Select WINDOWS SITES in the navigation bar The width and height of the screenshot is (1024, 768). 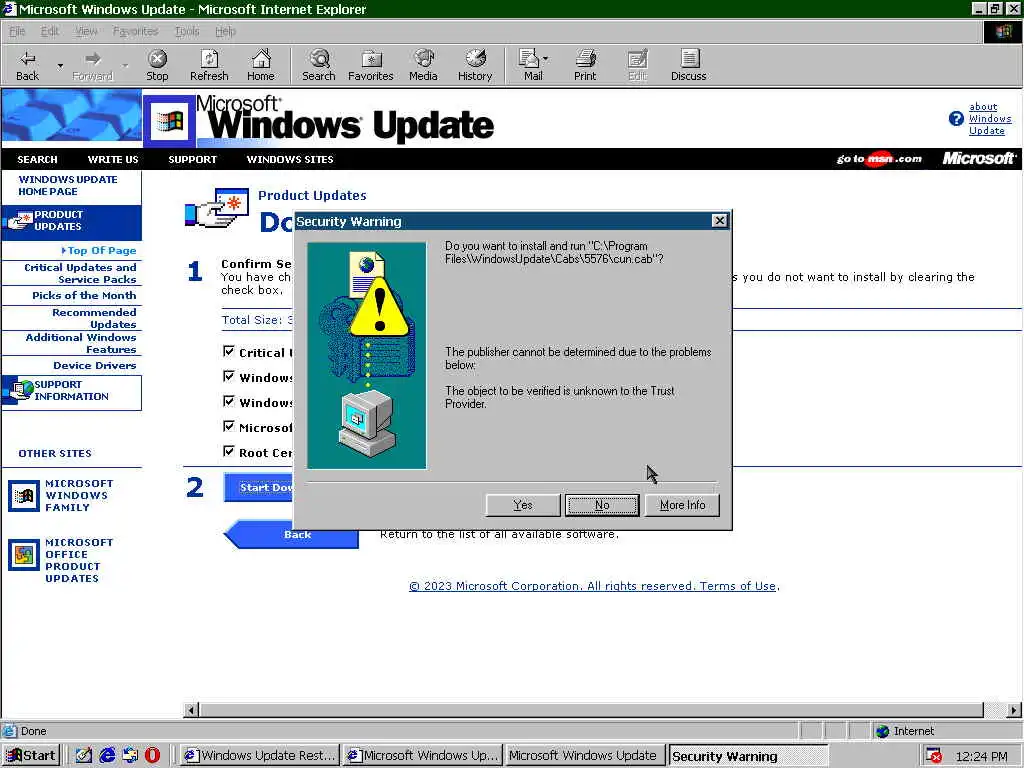tap(290, 159)
